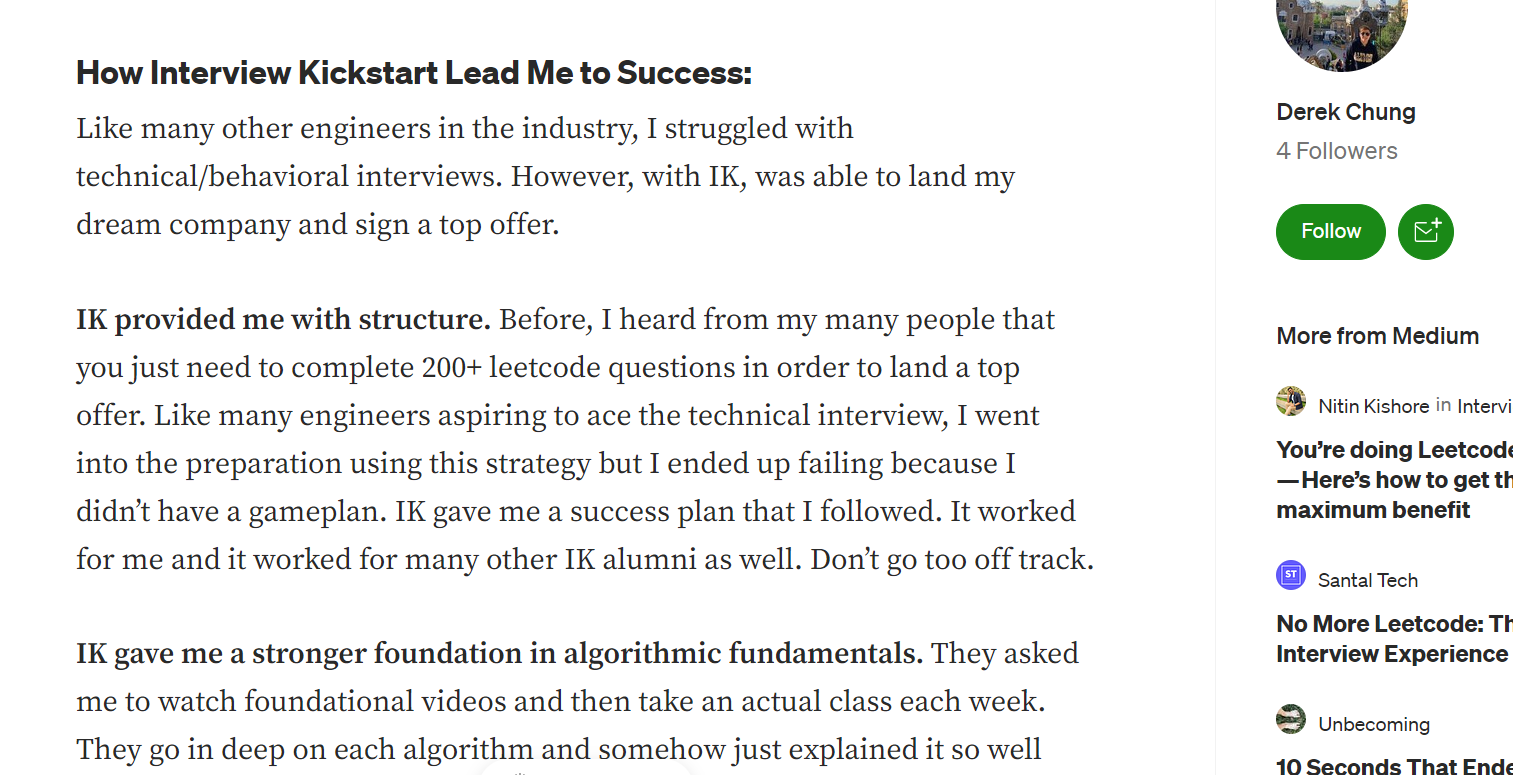The image size is (1513, 775).
Task: Click the Derek Chung name link
Action: click(x=1346, y=111)
